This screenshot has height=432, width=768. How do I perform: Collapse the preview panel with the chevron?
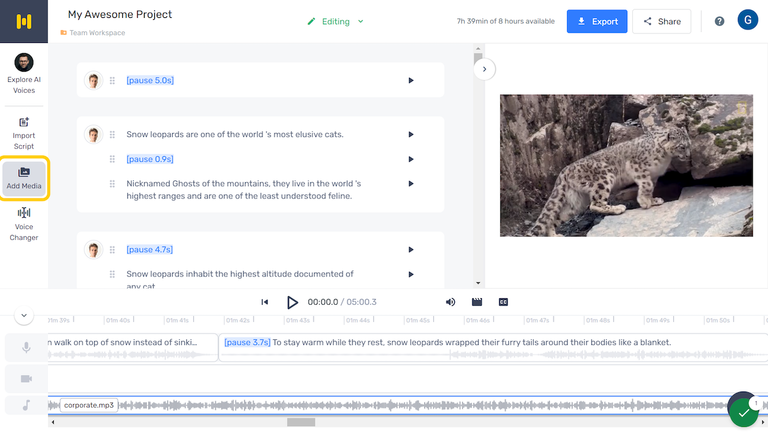point(485,69)
